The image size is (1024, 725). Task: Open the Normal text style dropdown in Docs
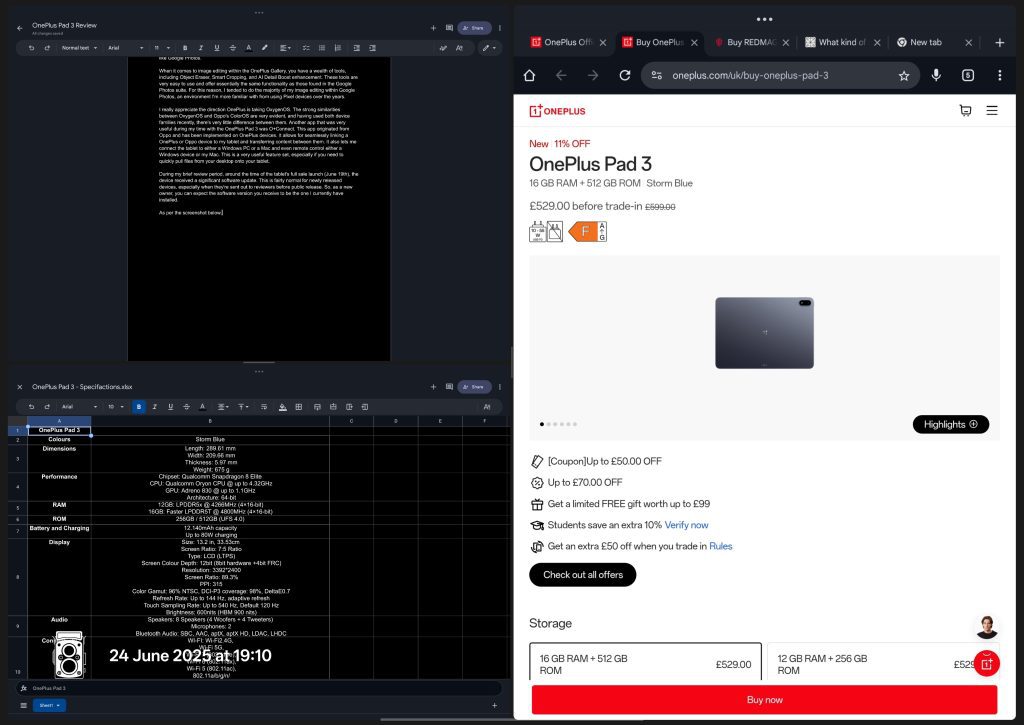coord(78,47)
